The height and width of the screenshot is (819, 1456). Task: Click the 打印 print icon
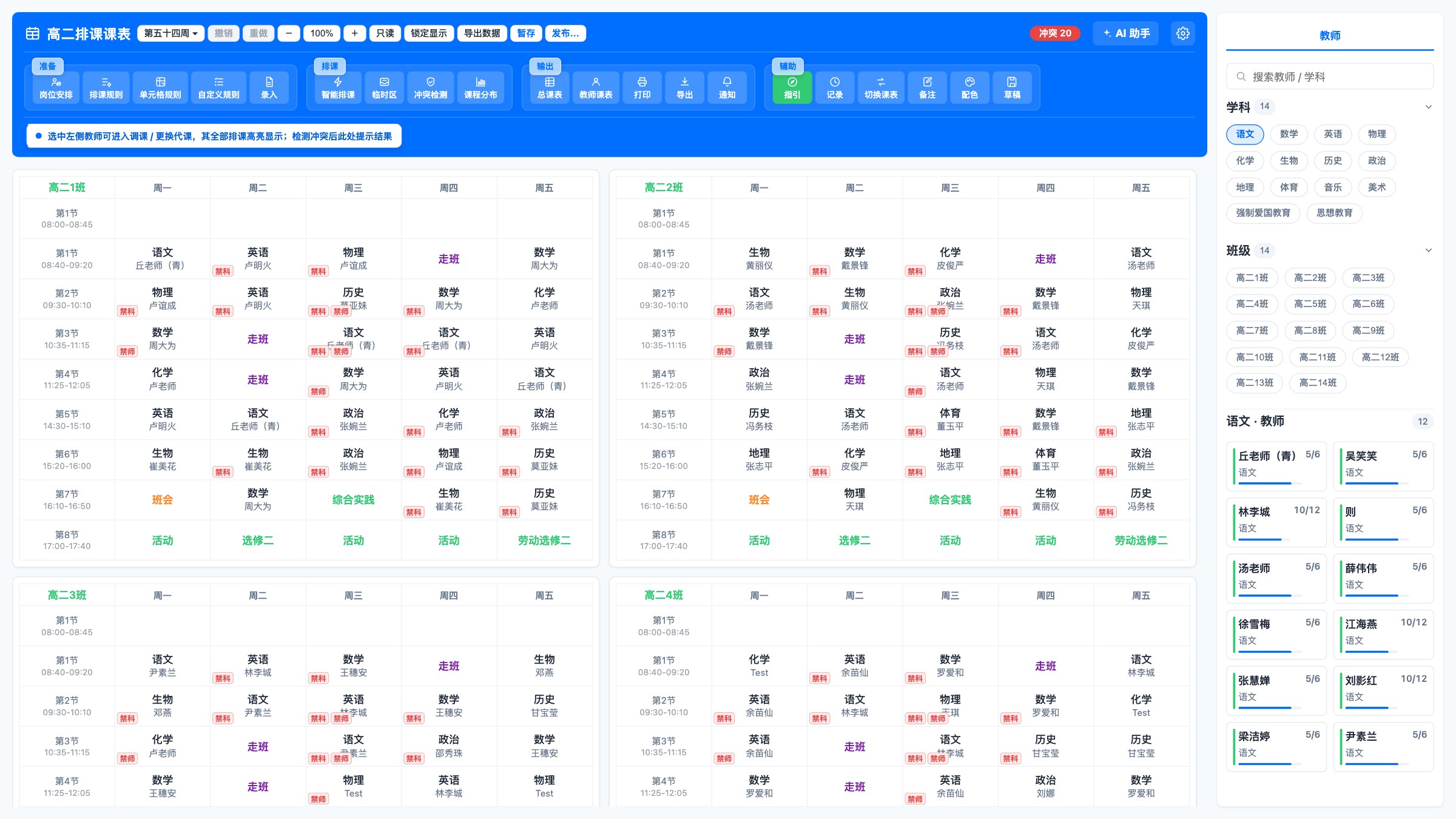coord(642,88)
